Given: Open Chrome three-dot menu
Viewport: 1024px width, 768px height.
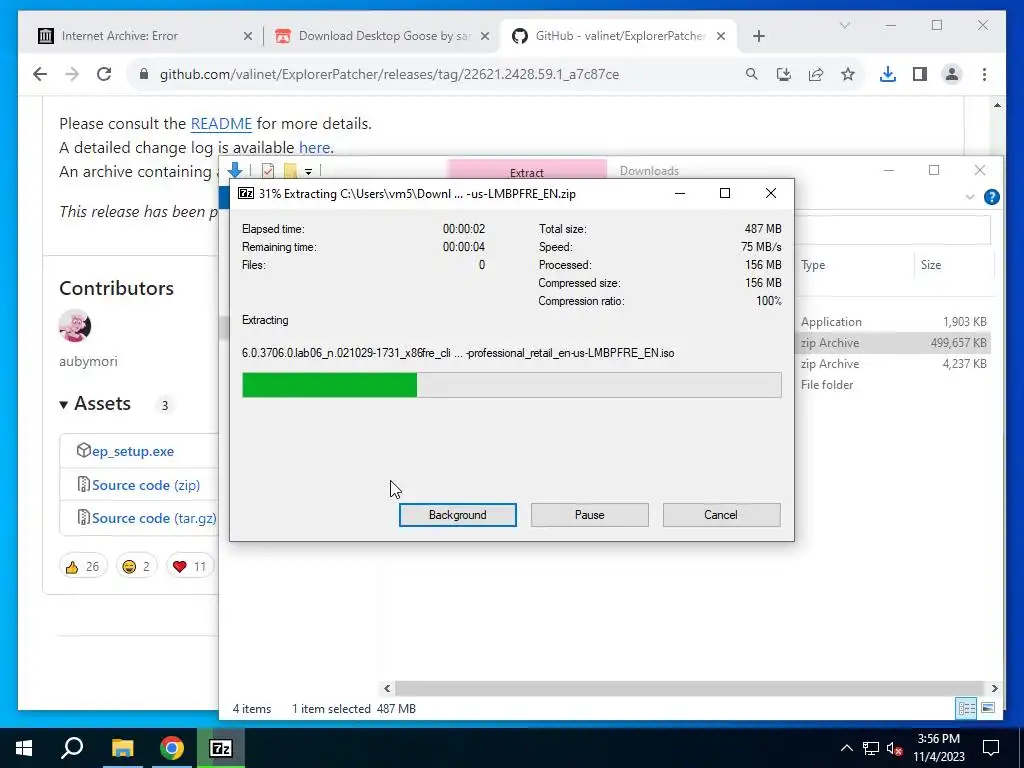Looking at the screenshot, I should click(984, 74).
